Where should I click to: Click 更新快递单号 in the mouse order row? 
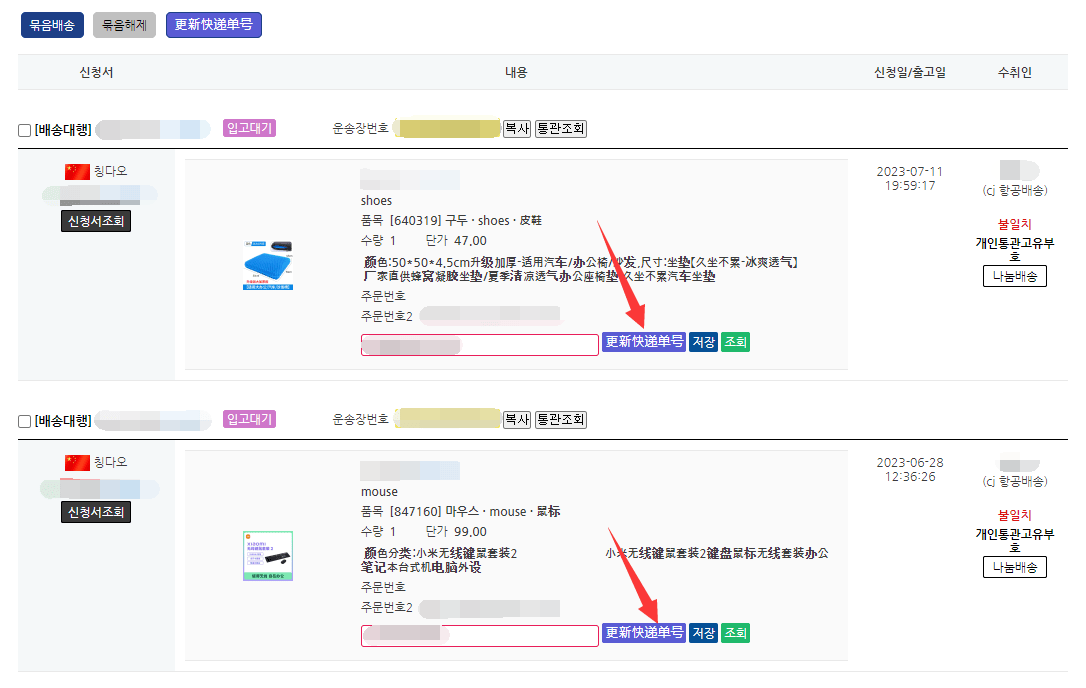tap(644, 633)
